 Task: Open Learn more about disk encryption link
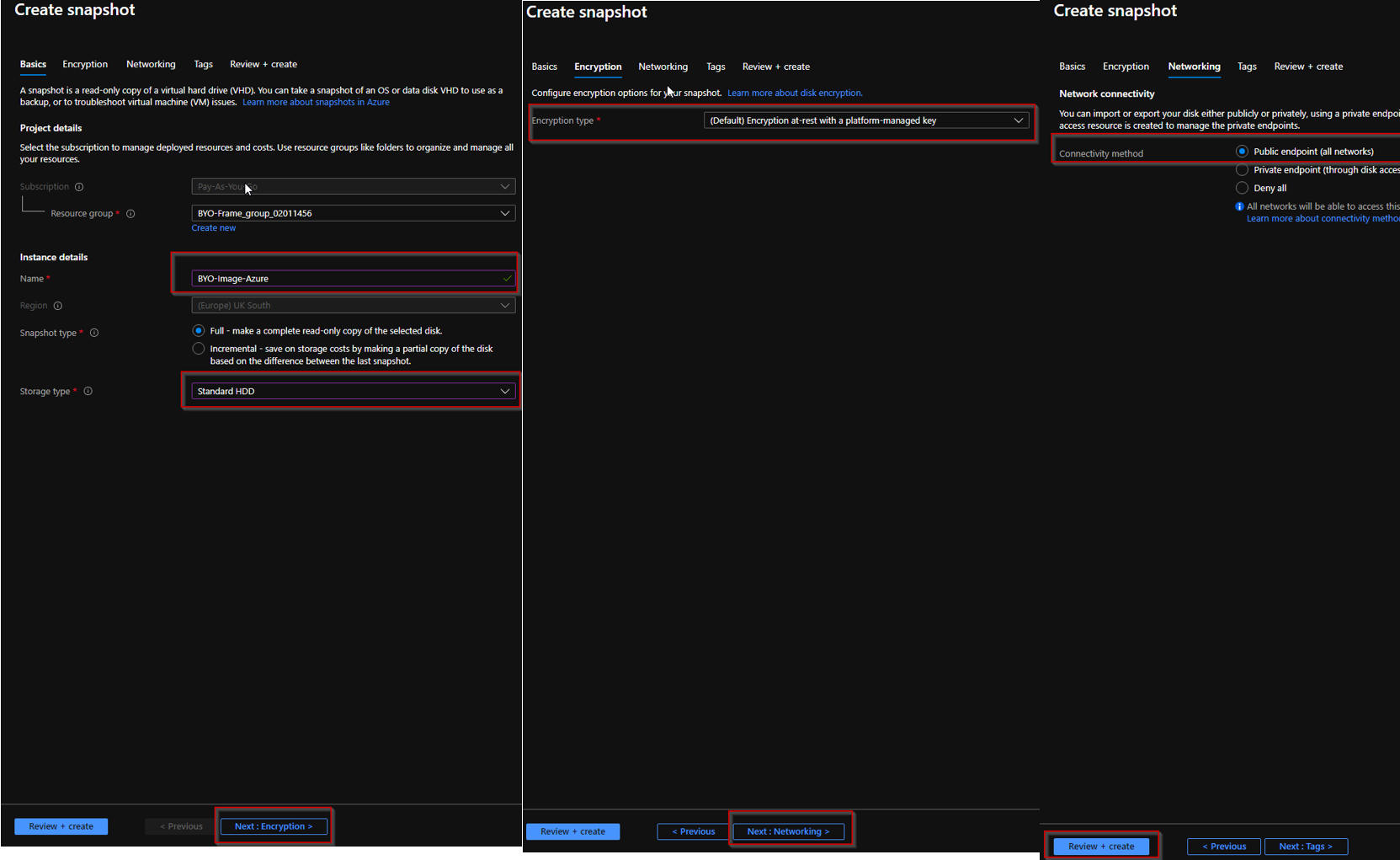793,93
